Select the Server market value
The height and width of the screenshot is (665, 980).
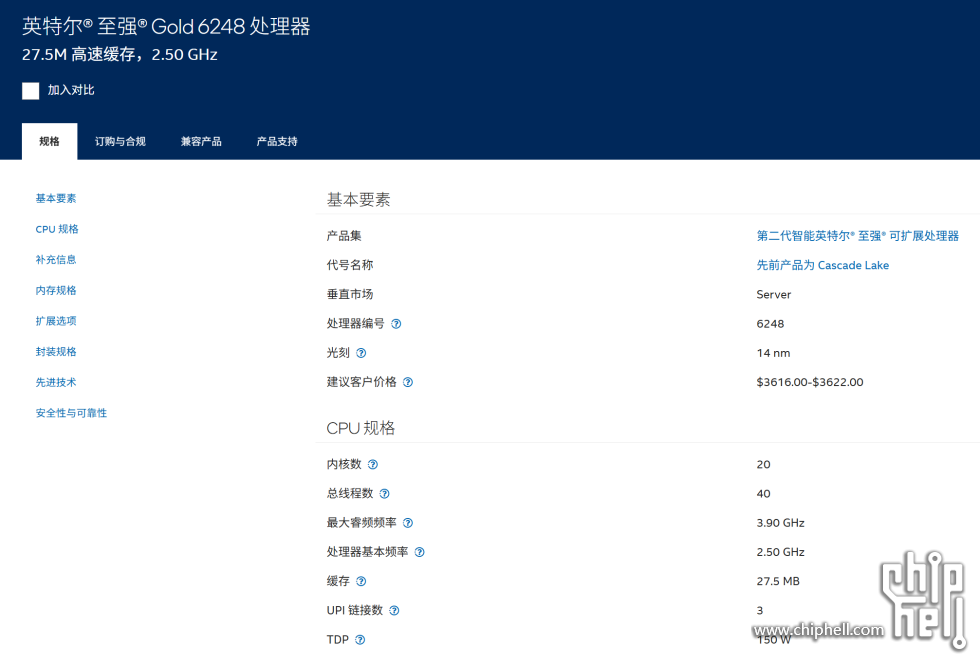point(774,294)
